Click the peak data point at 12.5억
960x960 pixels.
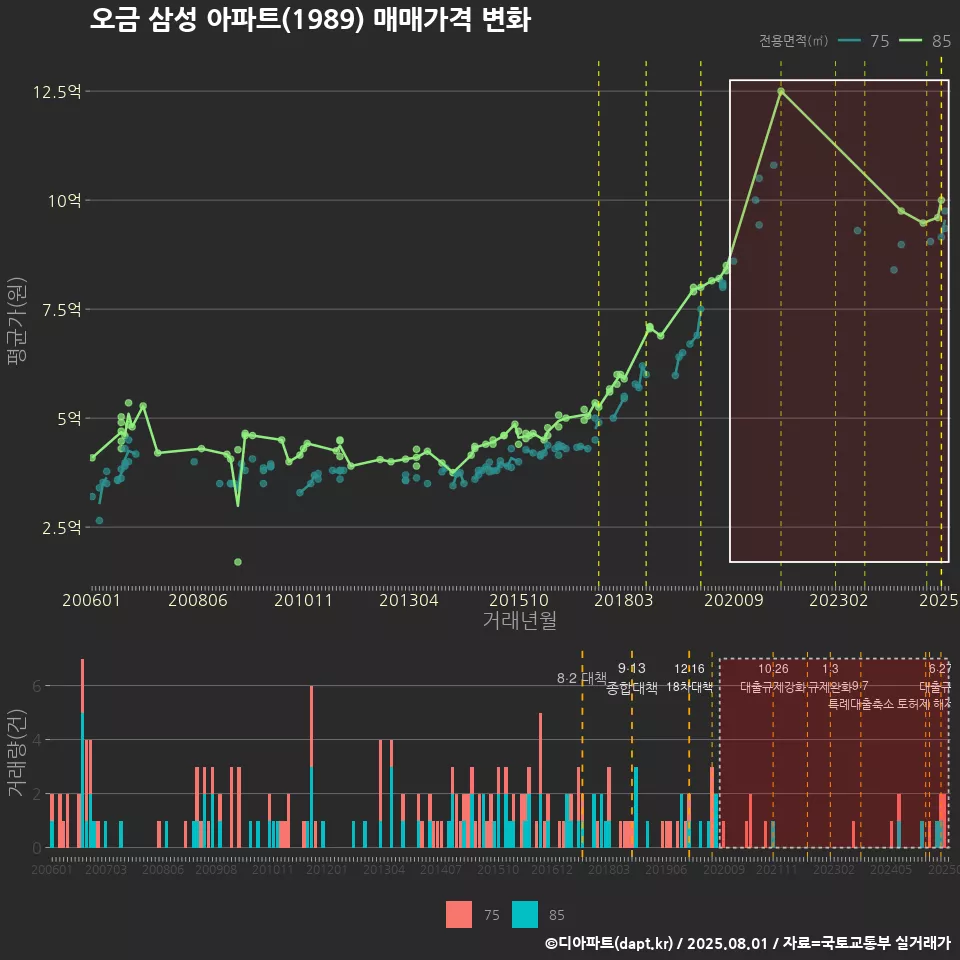(x=781, y=91)
